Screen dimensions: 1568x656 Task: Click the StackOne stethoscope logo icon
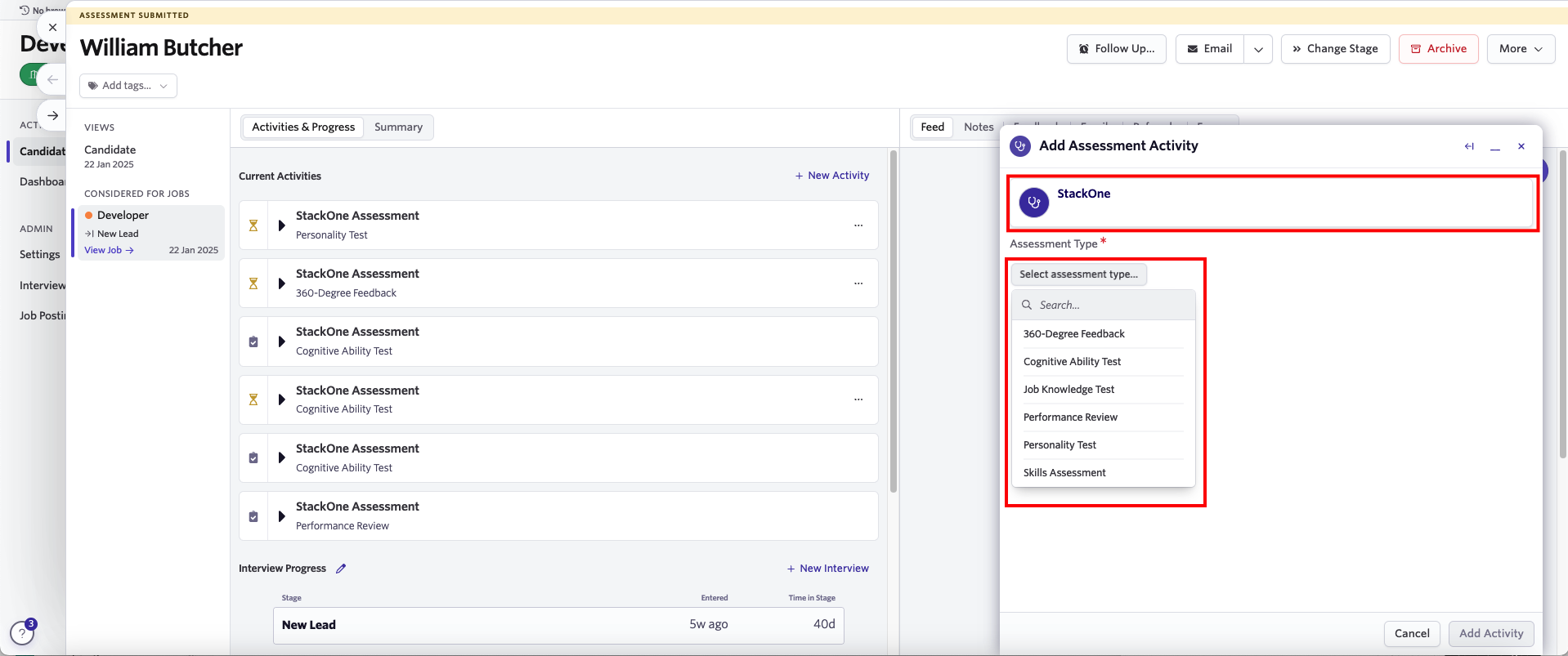pos(1033,202)
